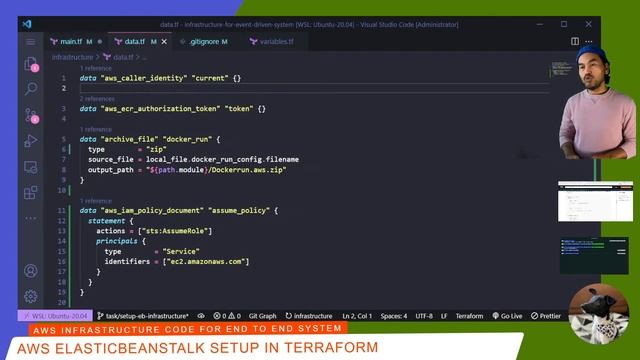
Task: Minimize the VS Code window
Action: (540, 24)
